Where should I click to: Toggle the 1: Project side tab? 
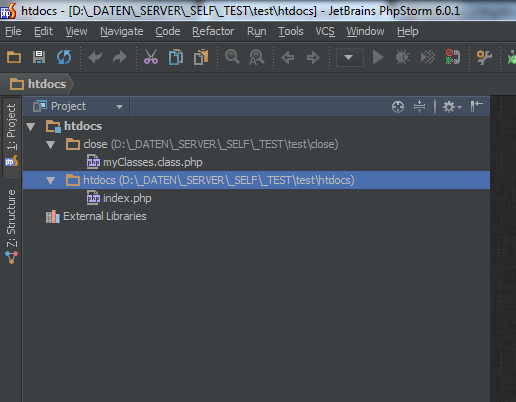[x=11, y=136]
